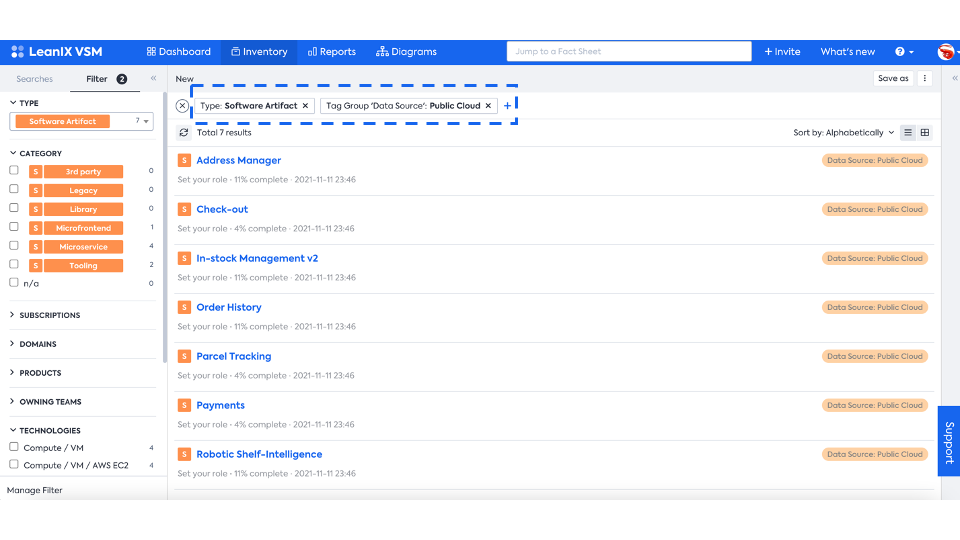This screenshot has width=960, height=540.
Task: Go to the Diagrams tab
Action: 406,52
